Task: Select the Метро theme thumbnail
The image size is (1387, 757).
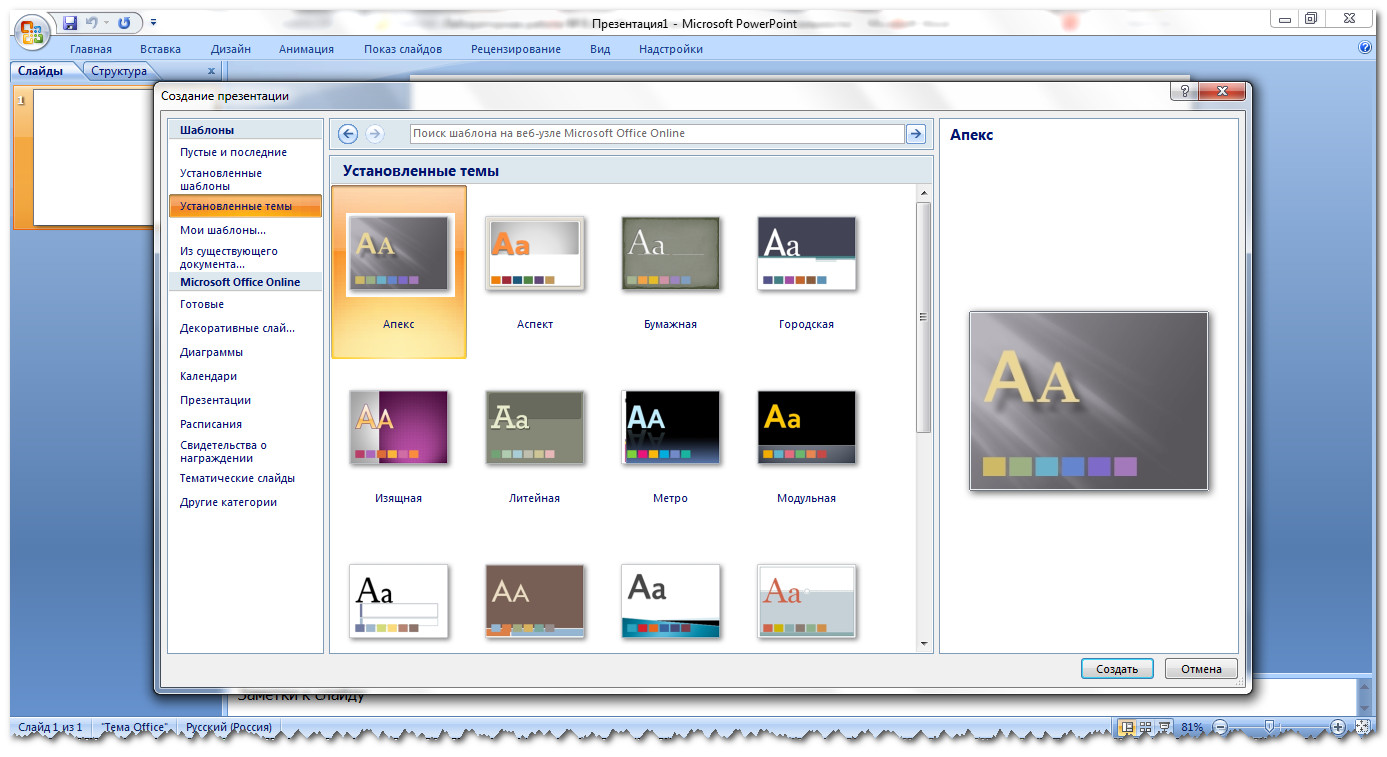Action: (x=670, y=428)
